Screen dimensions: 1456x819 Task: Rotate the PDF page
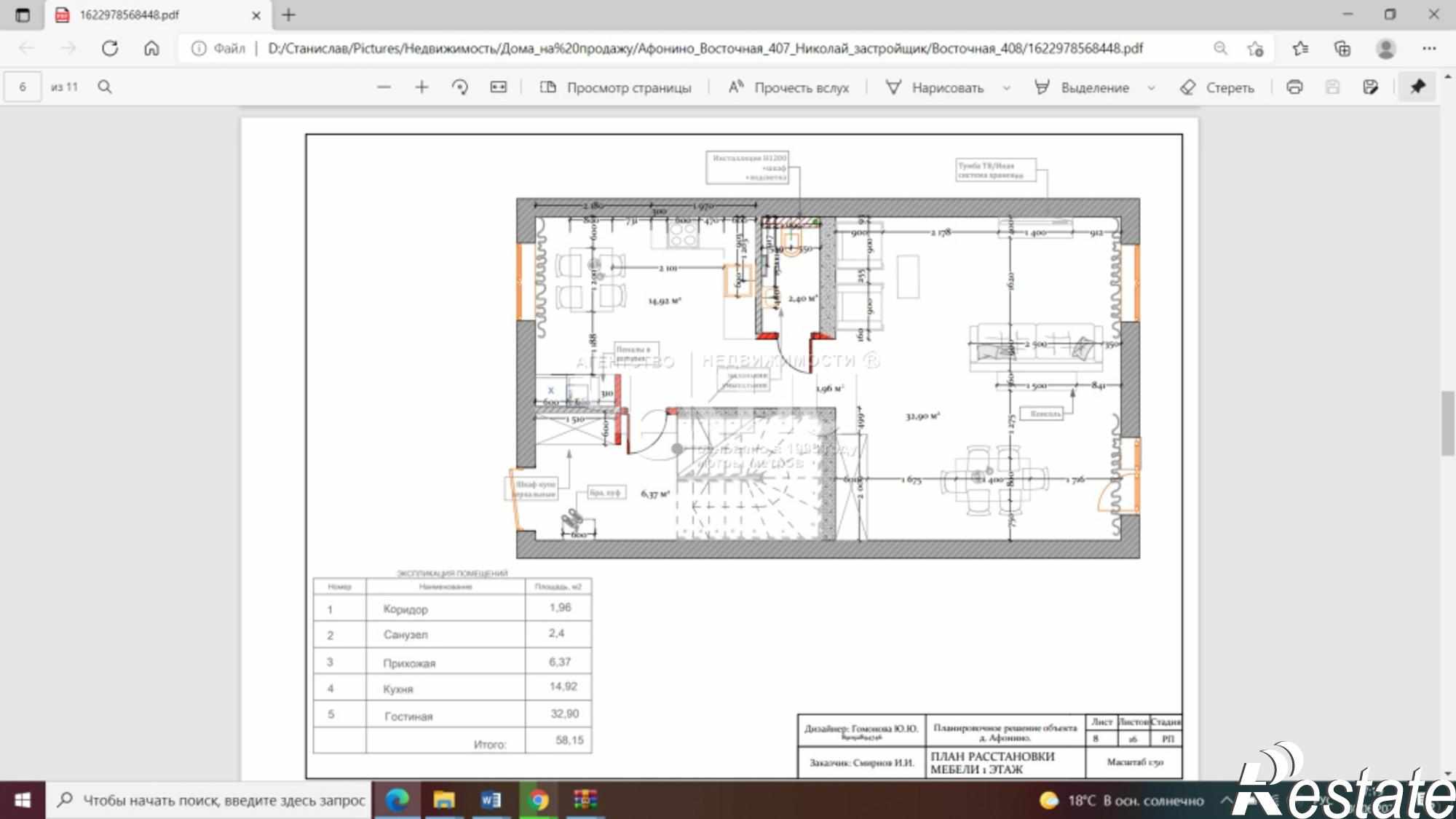[460, 87]
